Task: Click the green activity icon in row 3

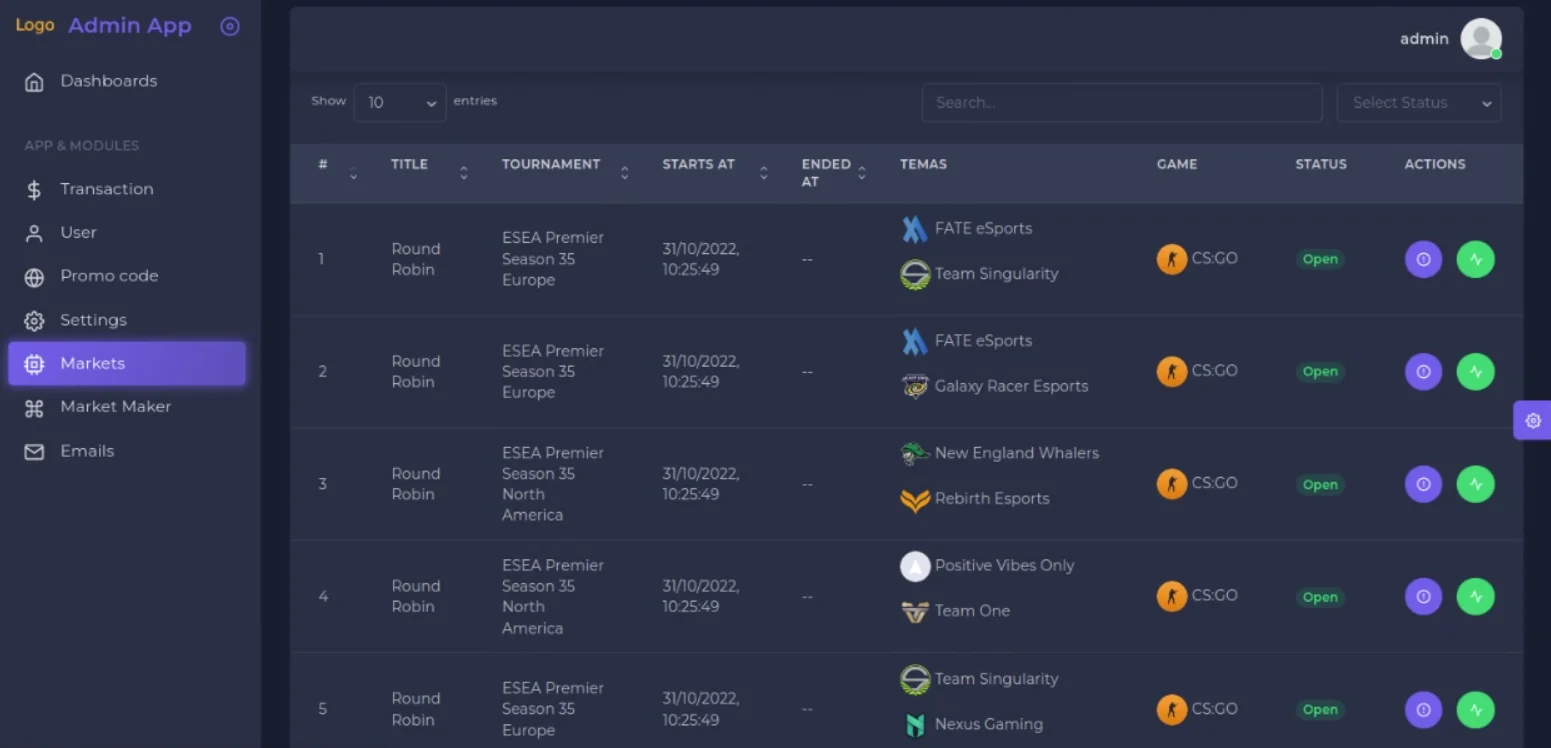Action: click(1475, 484)
